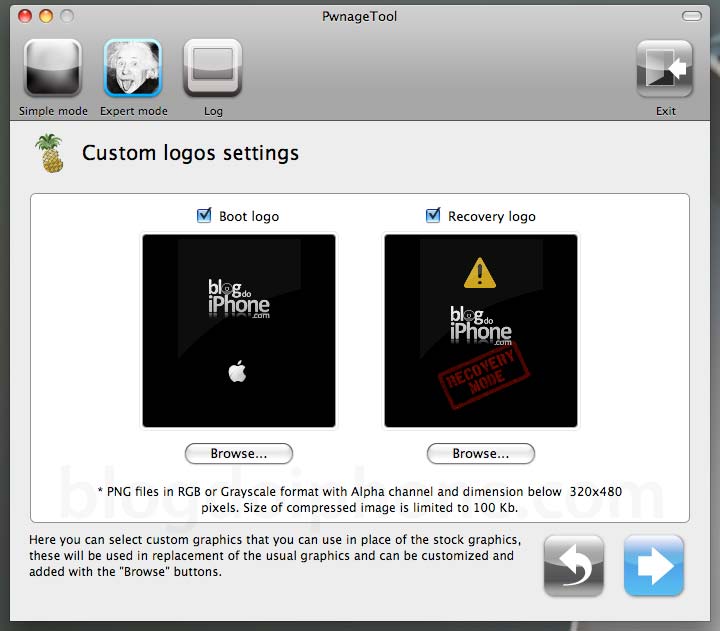Uncheck the Recovery logo checkbox
This screenshot has width=720, height=631.
click(433, 215)
